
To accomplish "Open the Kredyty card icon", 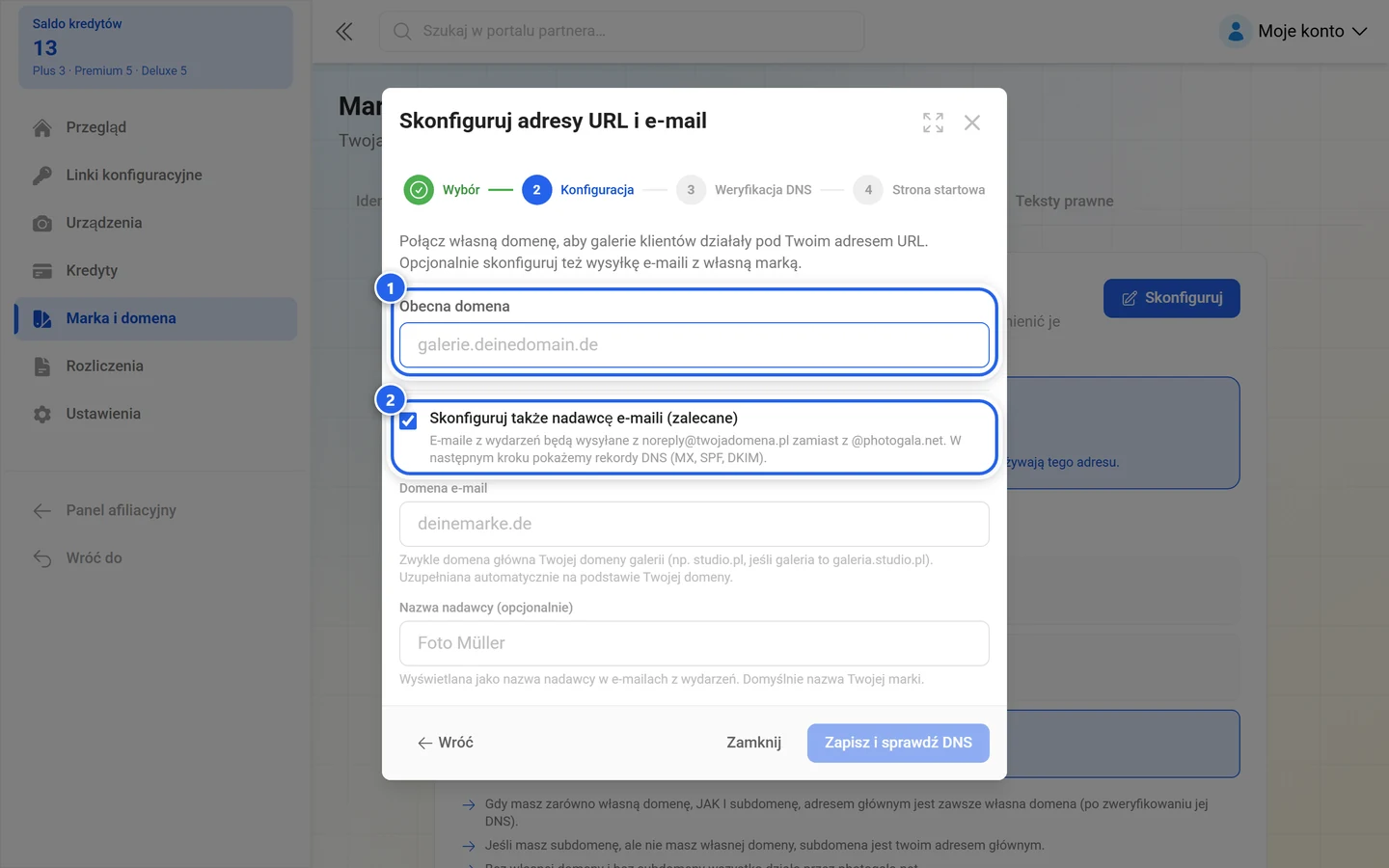I will point(42,271).
